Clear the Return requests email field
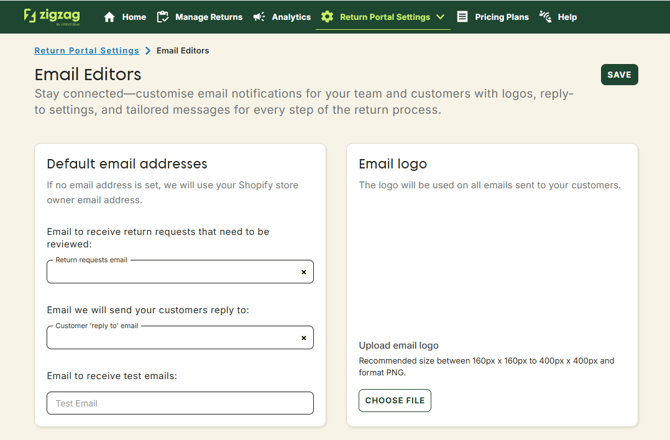This screenshot has height=440, width=670. pyautogui.click(x=304, y=272)
